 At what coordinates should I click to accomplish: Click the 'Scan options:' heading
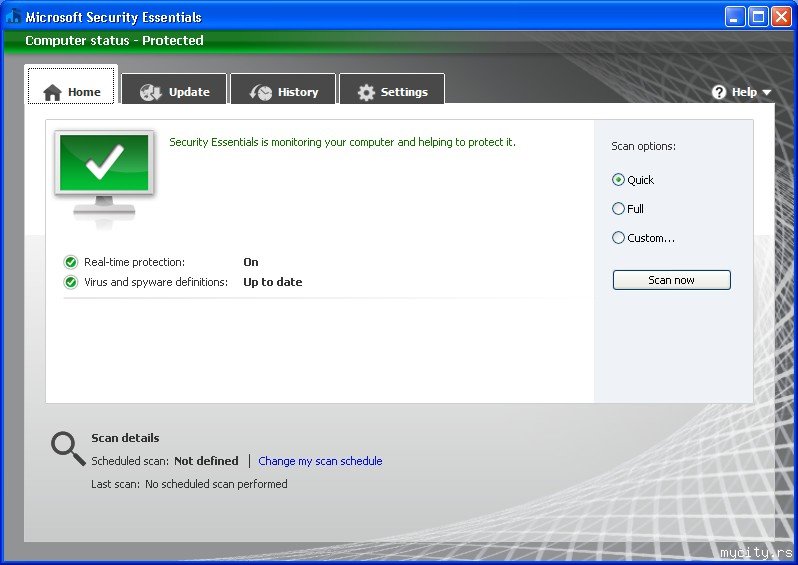point(643,146)
